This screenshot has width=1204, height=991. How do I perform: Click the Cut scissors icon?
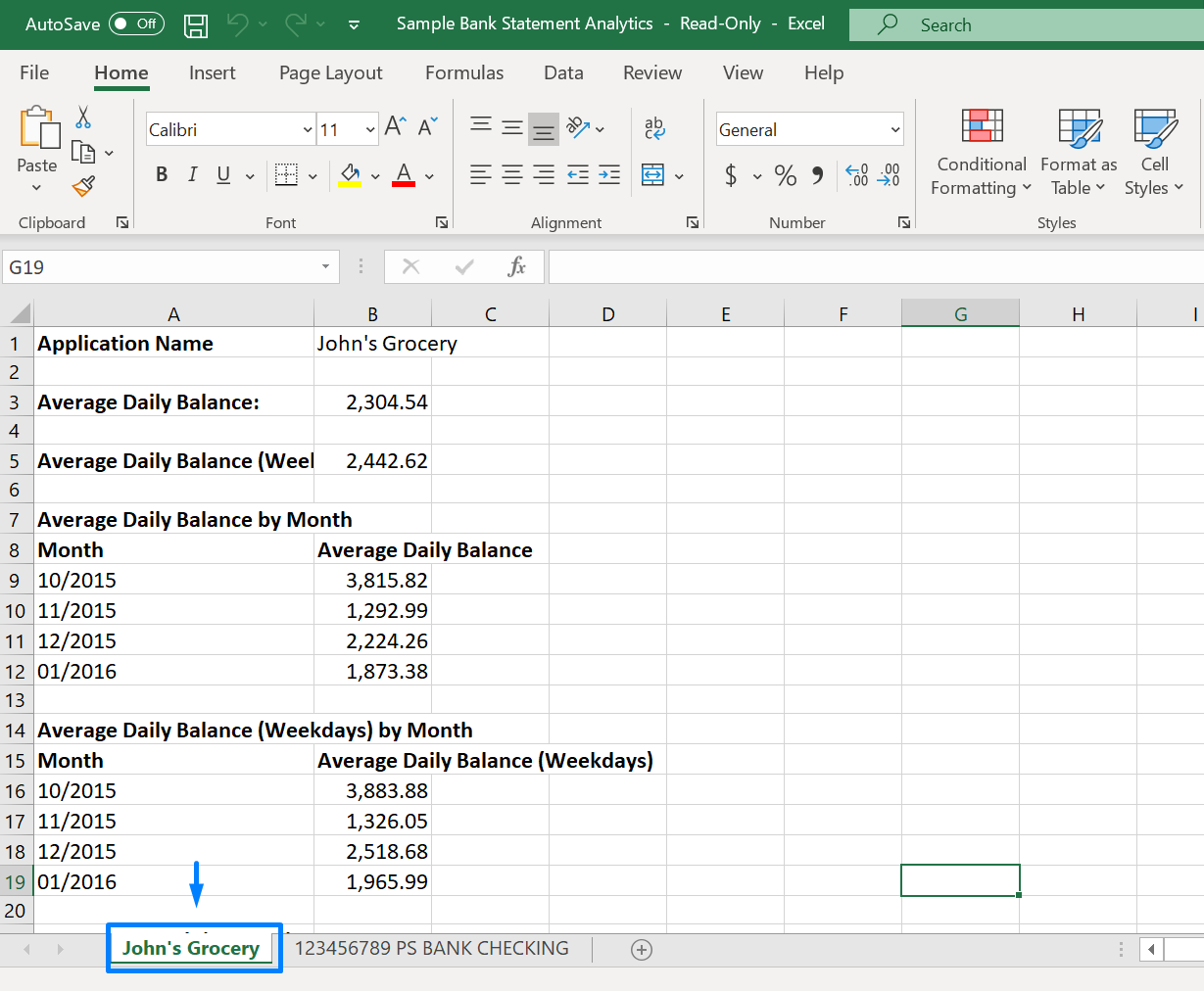point(83,118)
